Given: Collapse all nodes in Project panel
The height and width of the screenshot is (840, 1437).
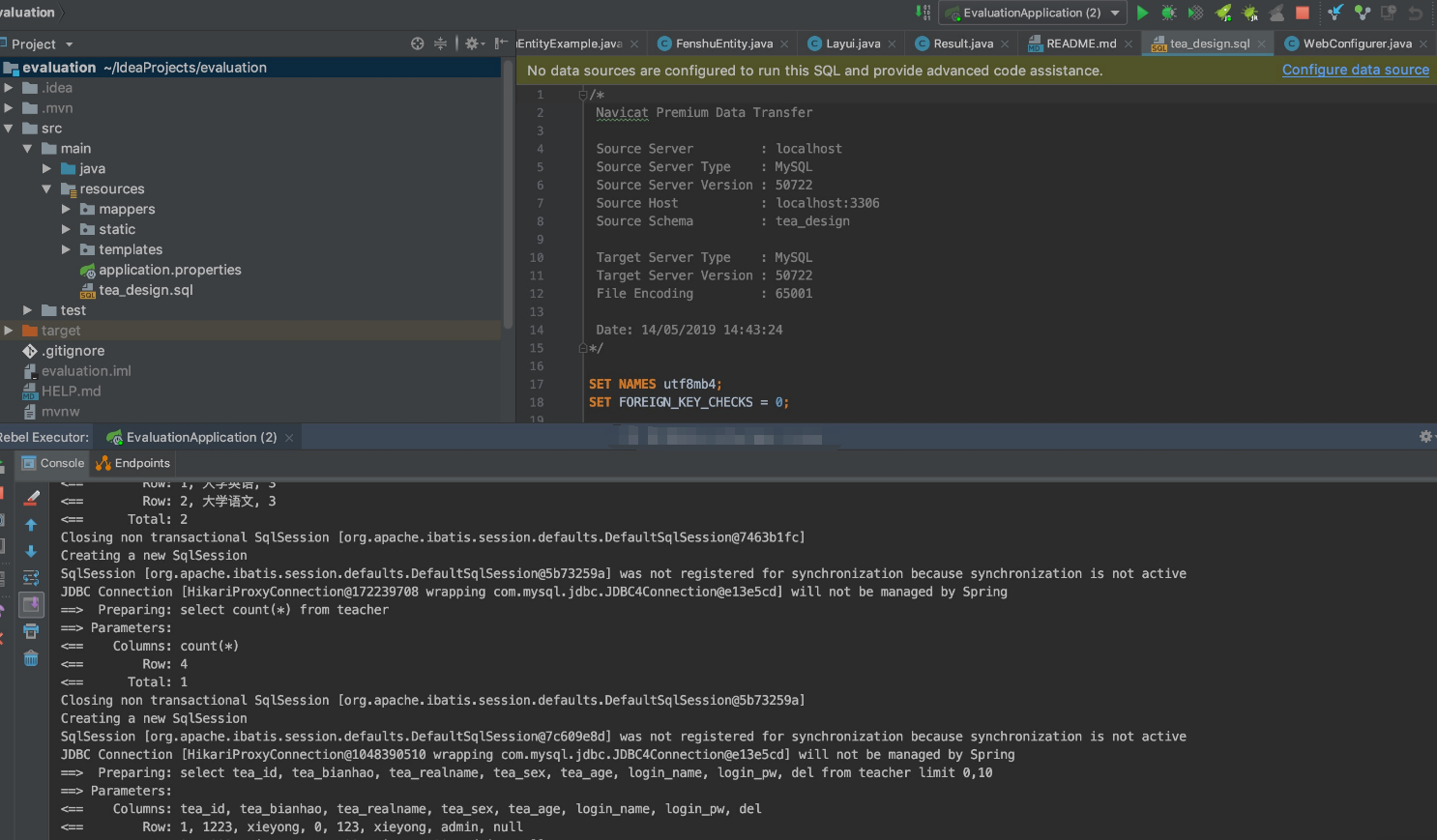Looking at the screenshot, I should click(x=441, y=43).
